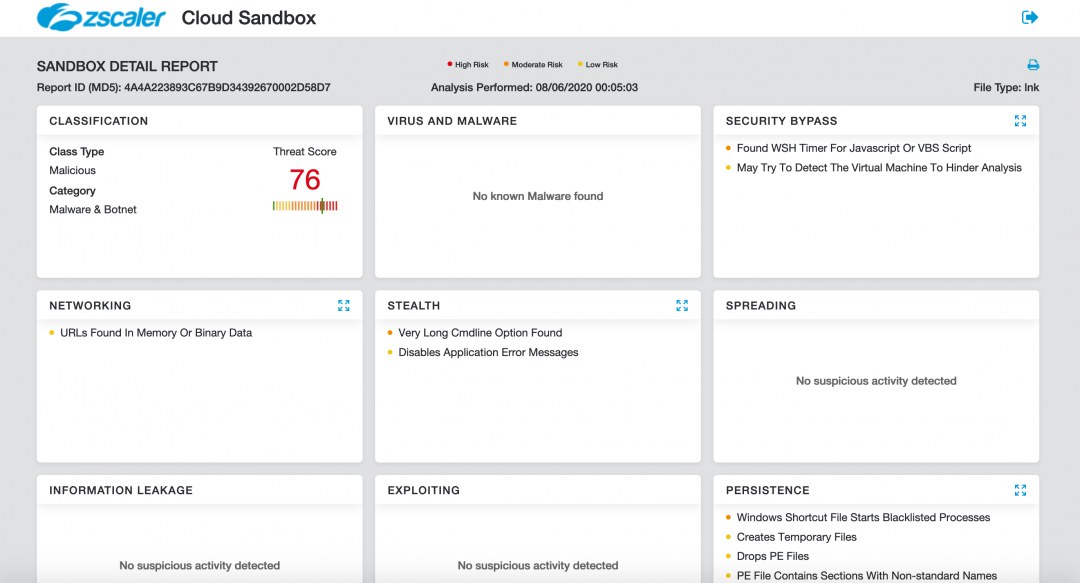Click 'Disables Application Error Messages' entry
1080x583 pixels.
coord(488,353)
